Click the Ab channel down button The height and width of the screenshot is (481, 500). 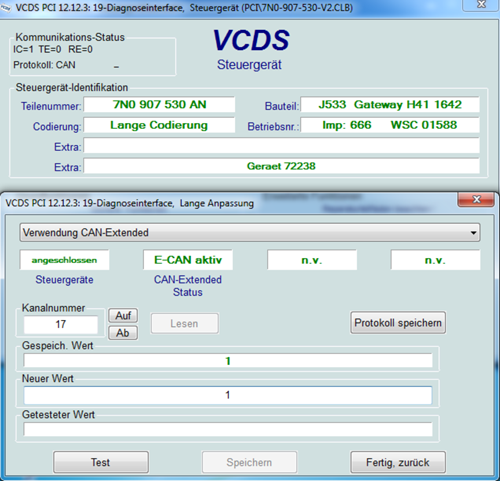pyautogui.click(x=123, y=333)
